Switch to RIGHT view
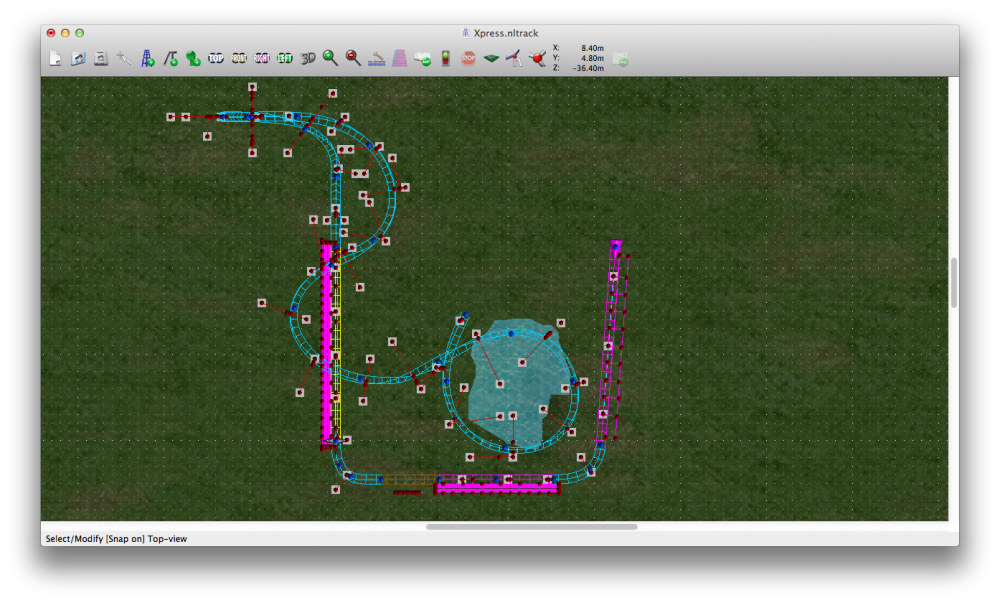Image resolution: width=1000 pixels, height=603 pixels. [262, 59]
